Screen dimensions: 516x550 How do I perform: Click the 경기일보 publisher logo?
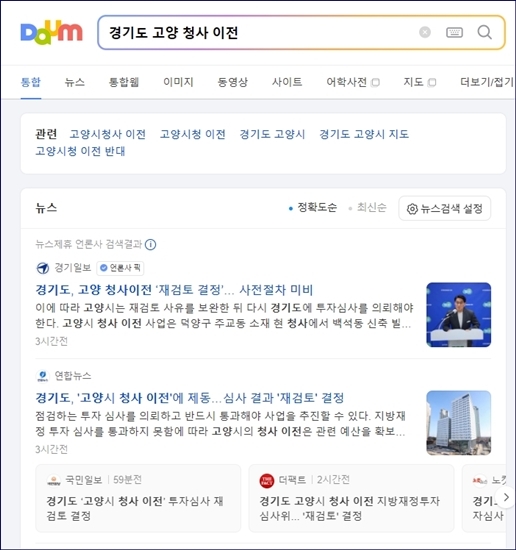click(x=43, y=268)
